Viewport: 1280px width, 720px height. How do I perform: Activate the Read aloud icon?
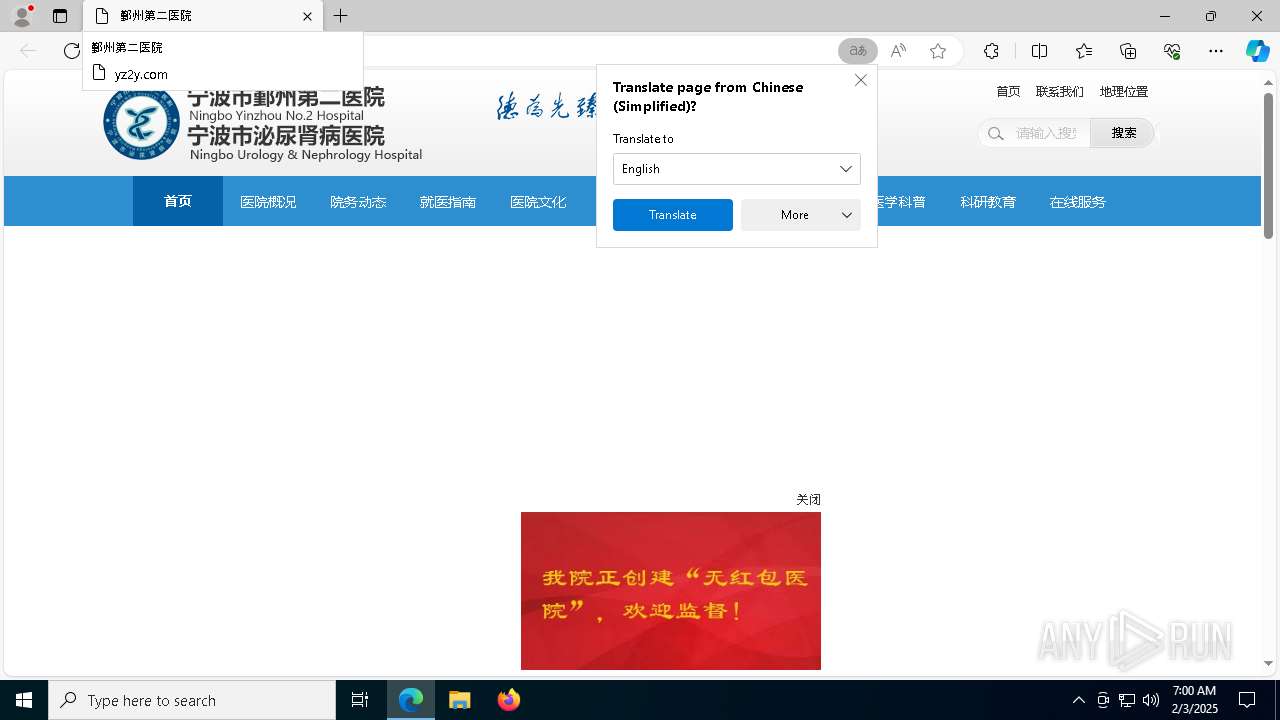click(898, 51)
